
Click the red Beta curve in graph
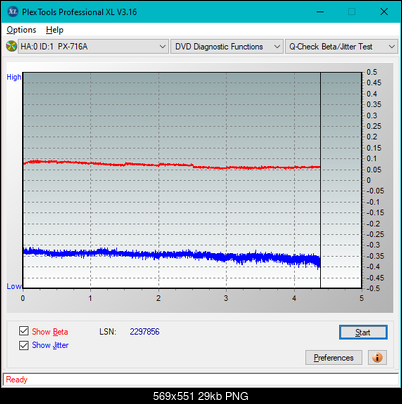point(172,165)
